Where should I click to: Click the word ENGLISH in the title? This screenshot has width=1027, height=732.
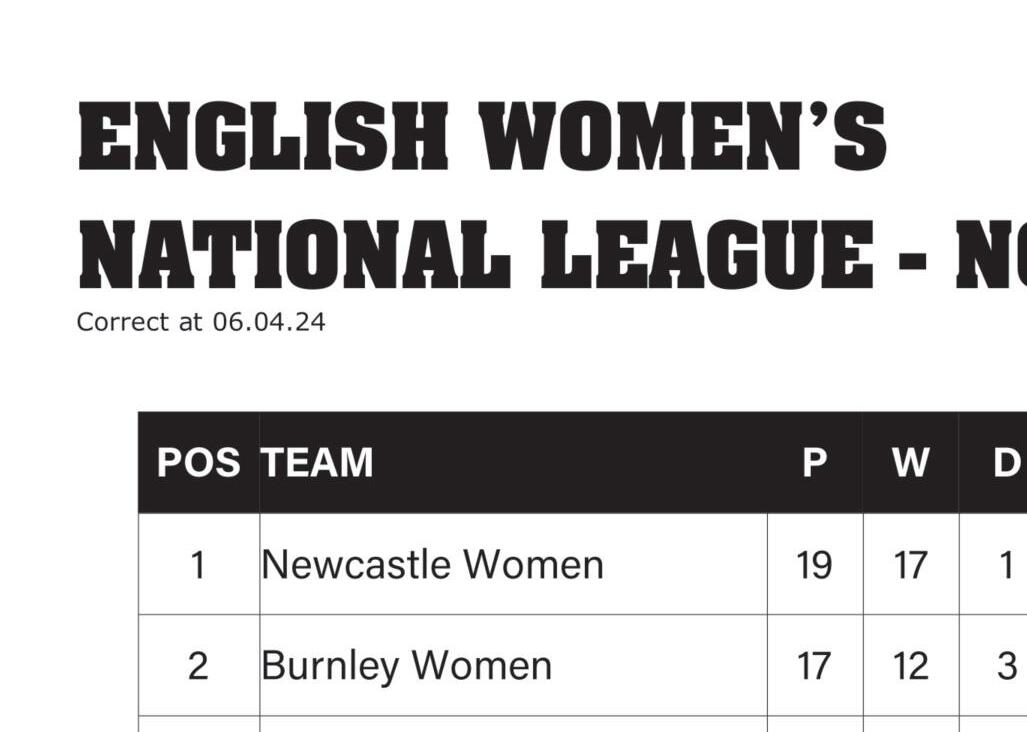263,135
